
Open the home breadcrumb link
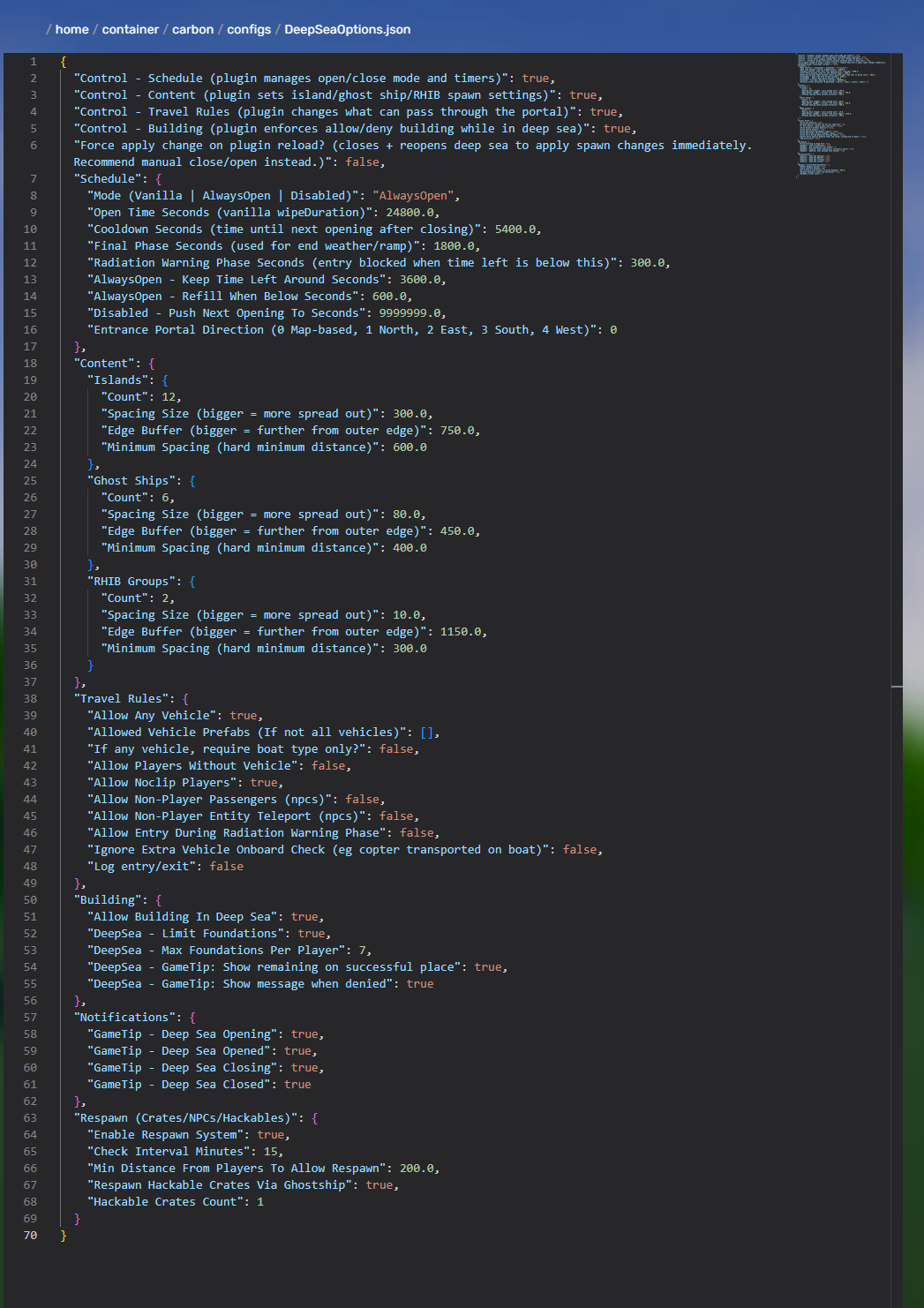(71, 29)
